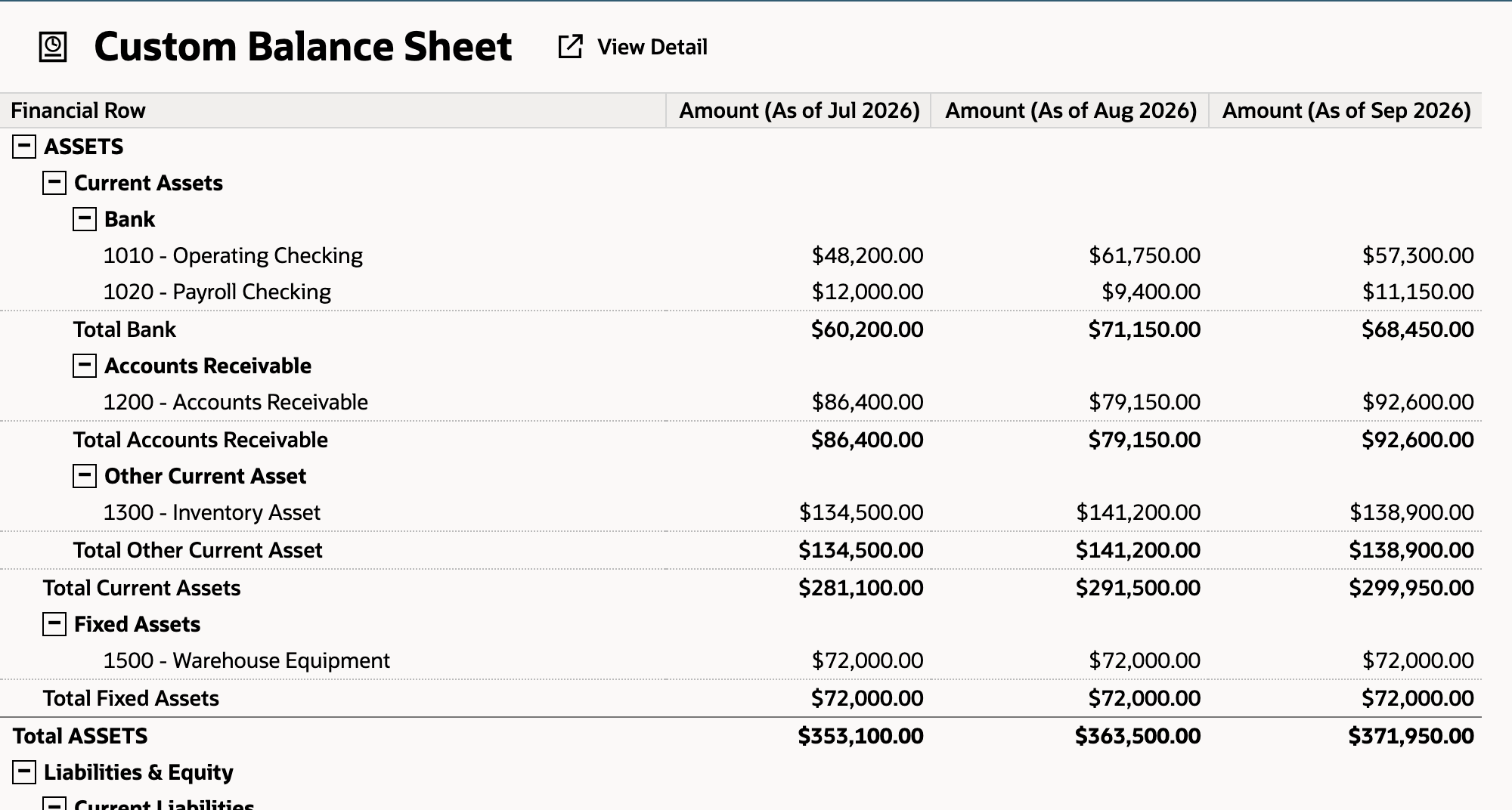Select the 1010 - Operating Checking row label
Screen dimensions: 1512x810
coord(233,255)
